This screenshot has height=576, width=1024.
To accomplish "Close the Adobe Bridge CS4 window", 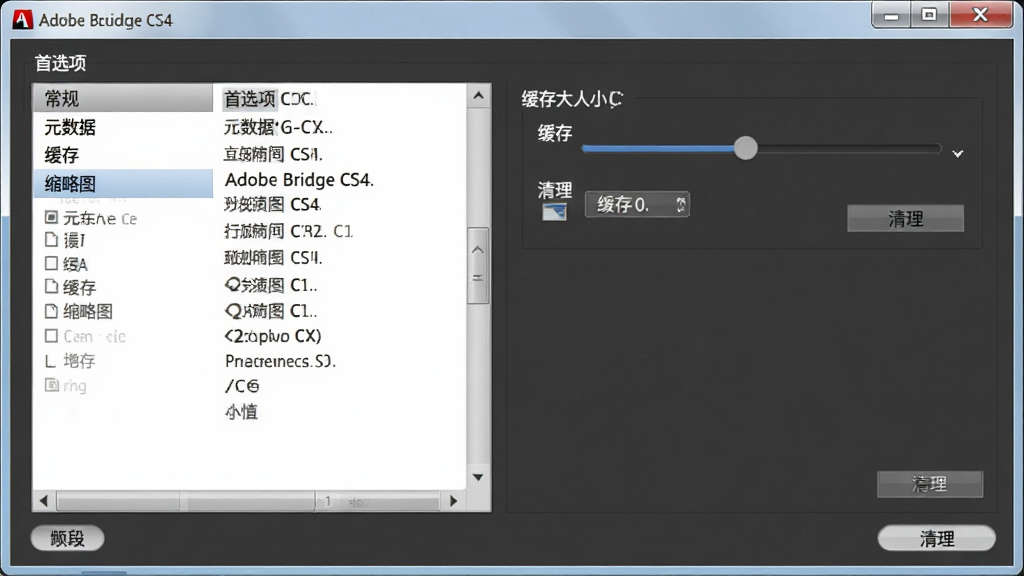I will (980, 15).
